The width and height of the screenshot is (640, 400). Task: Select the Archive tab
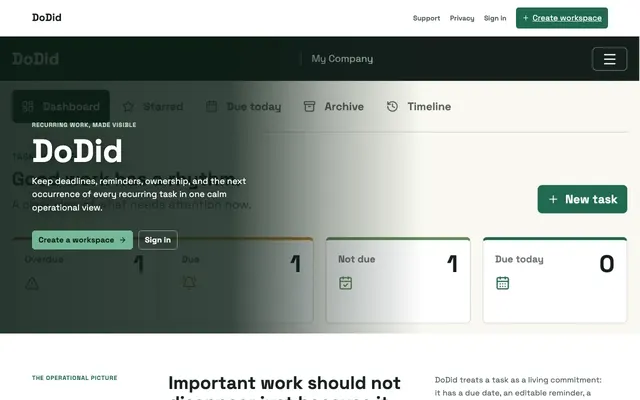(334, 107)
